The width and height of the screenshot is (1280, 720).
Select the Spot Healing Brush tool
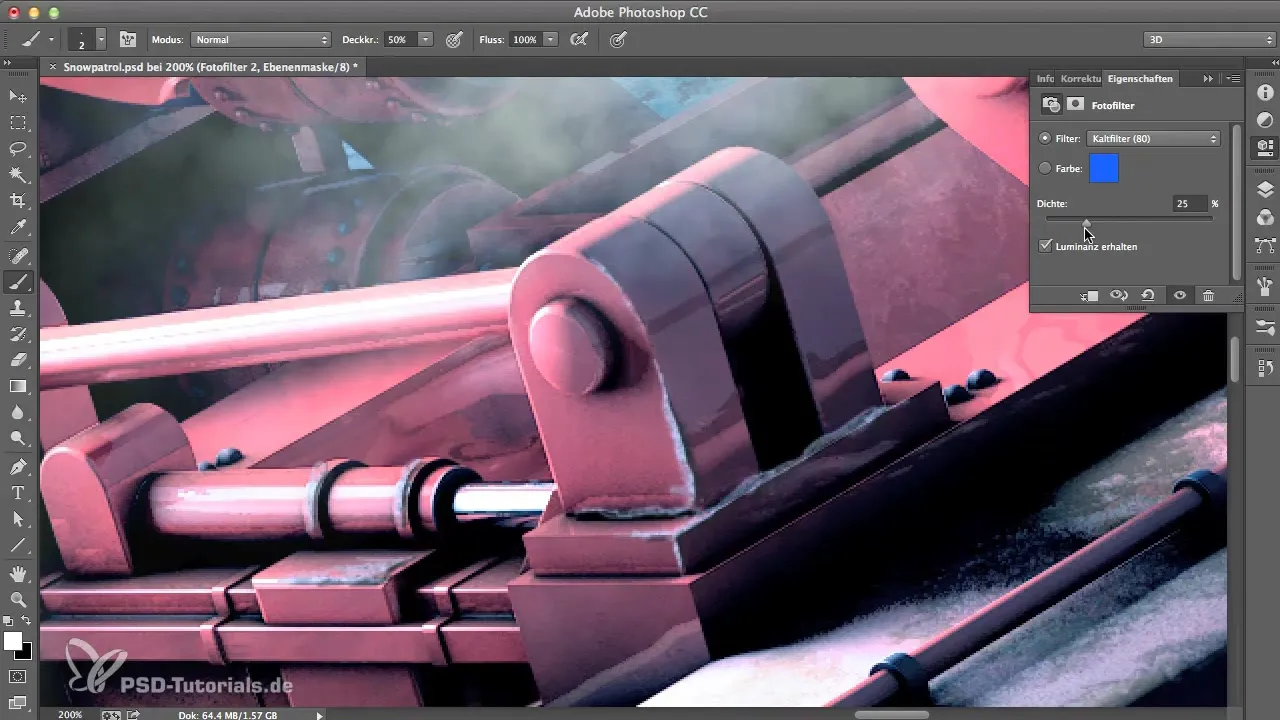pyautogui.click(x=18, y=256)
